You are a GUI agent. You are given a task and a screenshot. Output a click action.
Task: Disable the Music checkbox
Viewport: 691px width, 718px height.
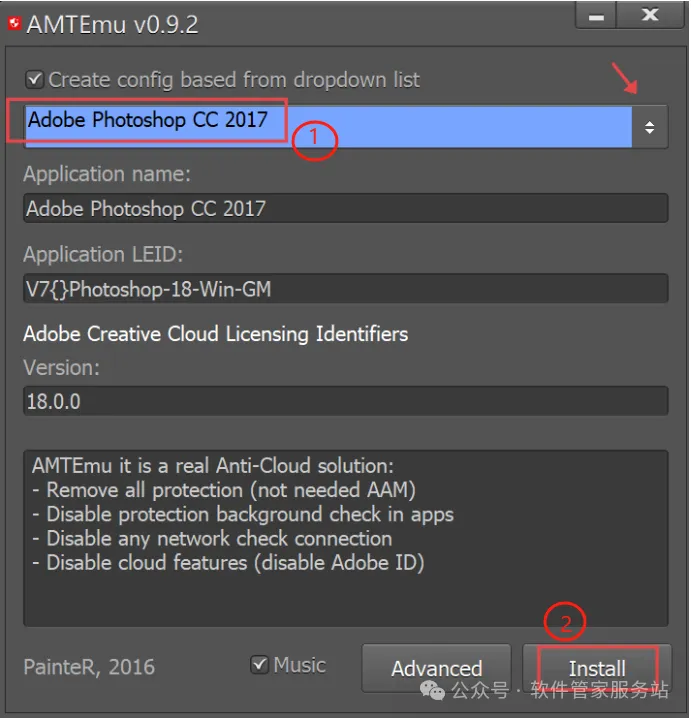coord(259,665)
